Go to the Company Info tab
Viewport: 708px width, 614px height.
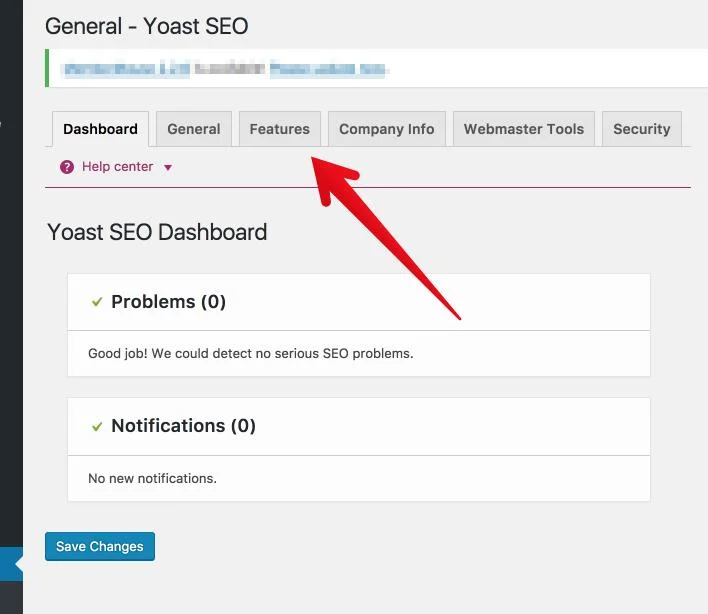click(386, 129)
